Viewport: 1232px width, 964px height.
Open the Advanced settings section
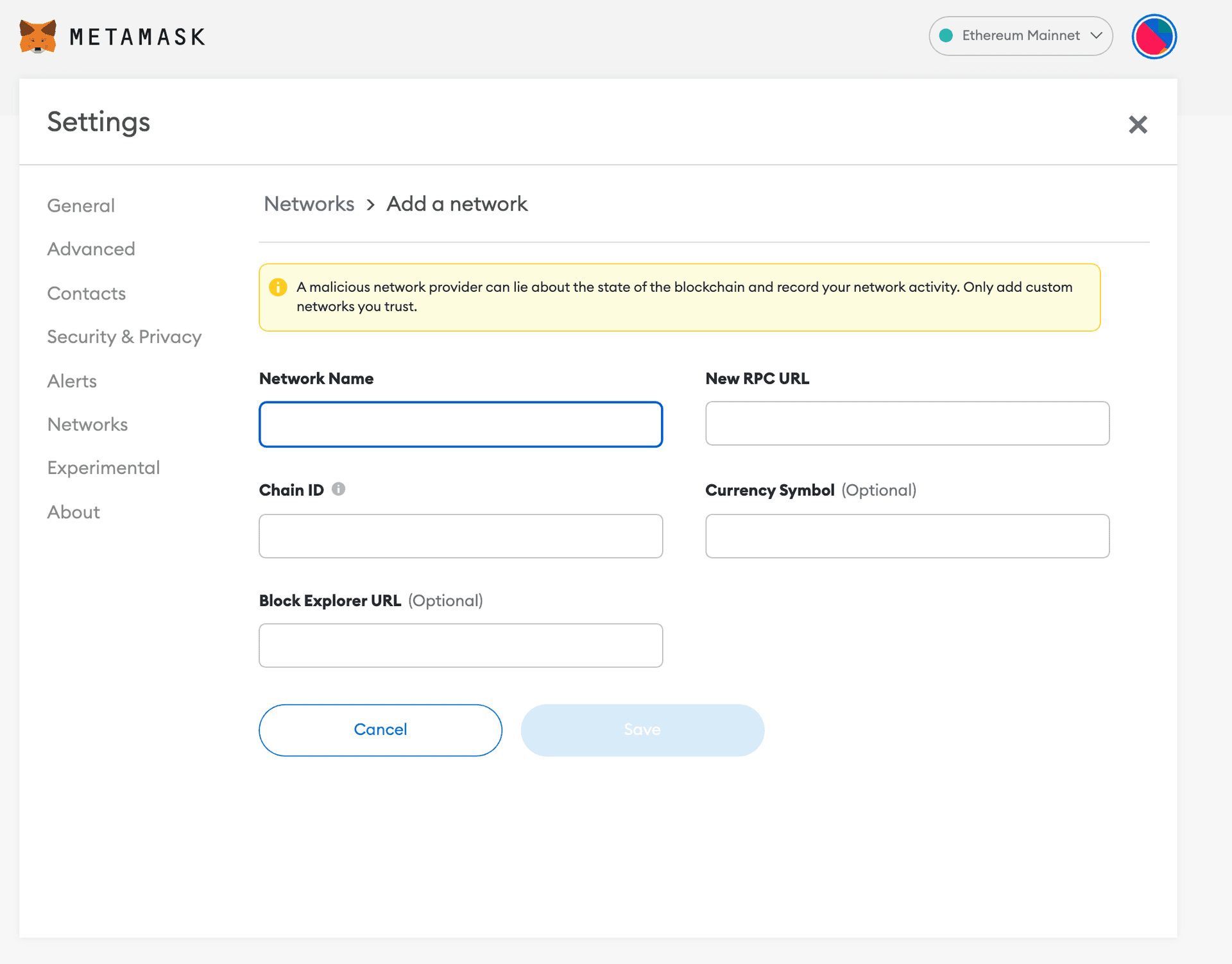pos(90,249)
